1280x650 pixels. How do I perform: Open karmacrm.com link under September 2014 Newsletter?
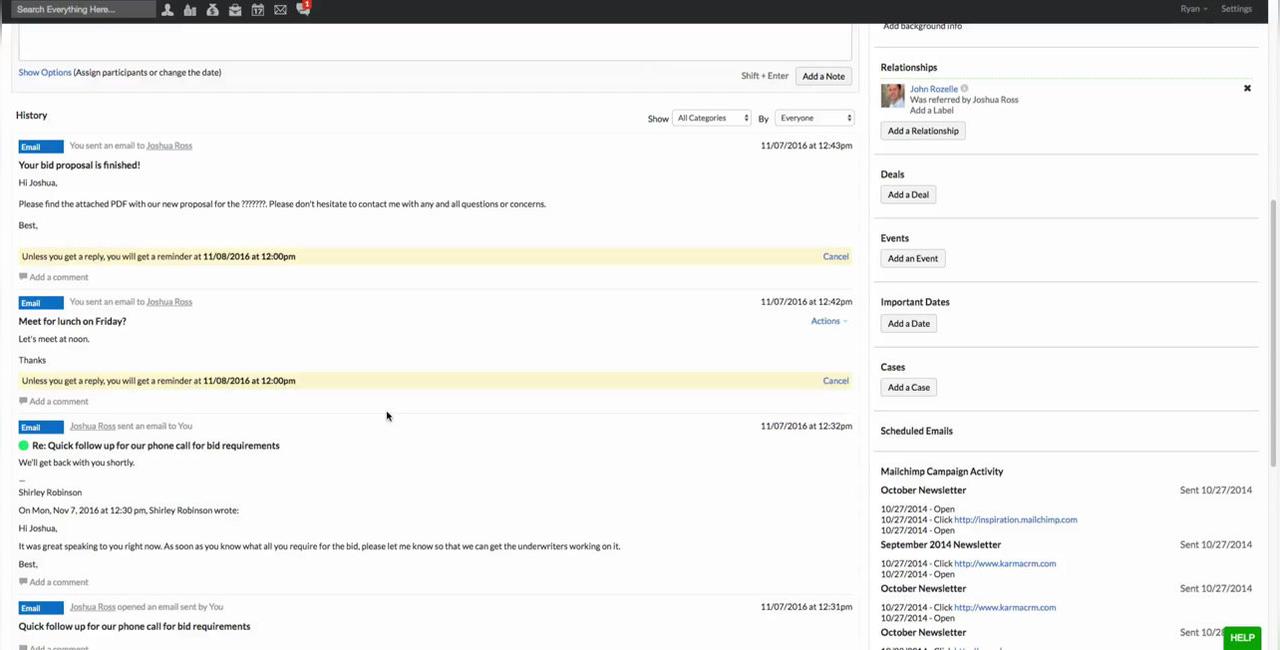click(1005, 564)
